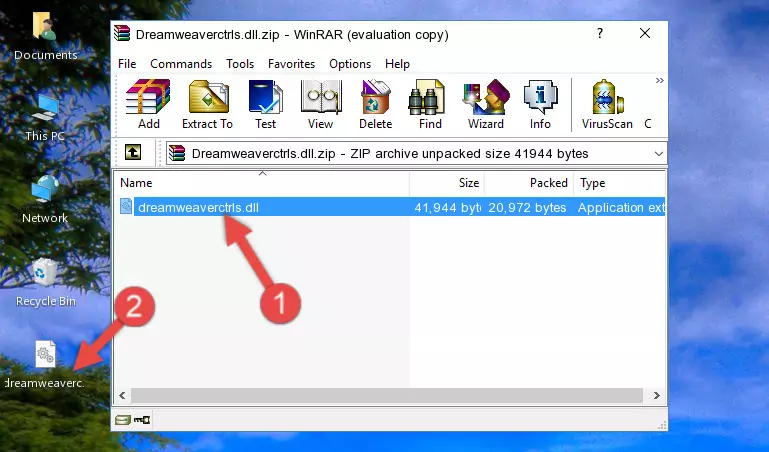Launch the Wizard tool
The height and width of the screenshot is (452, 769).
tap(486, 104)
